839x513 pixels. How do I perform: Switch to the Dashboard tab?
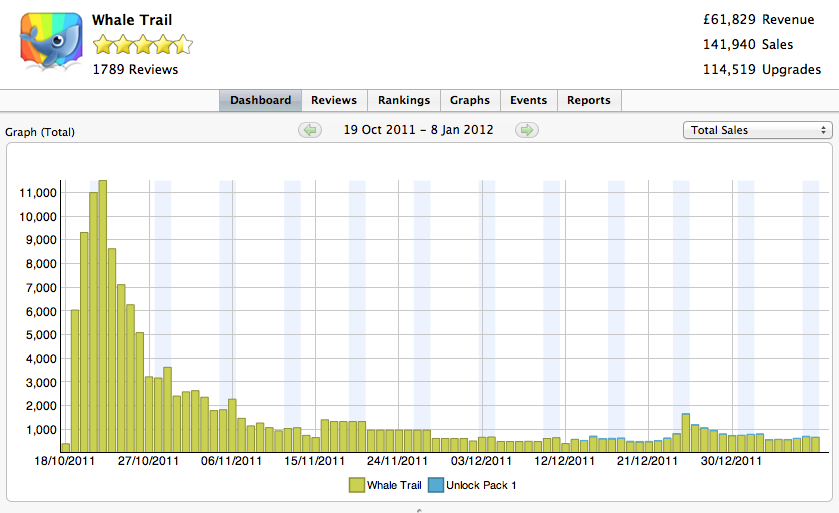261,100
